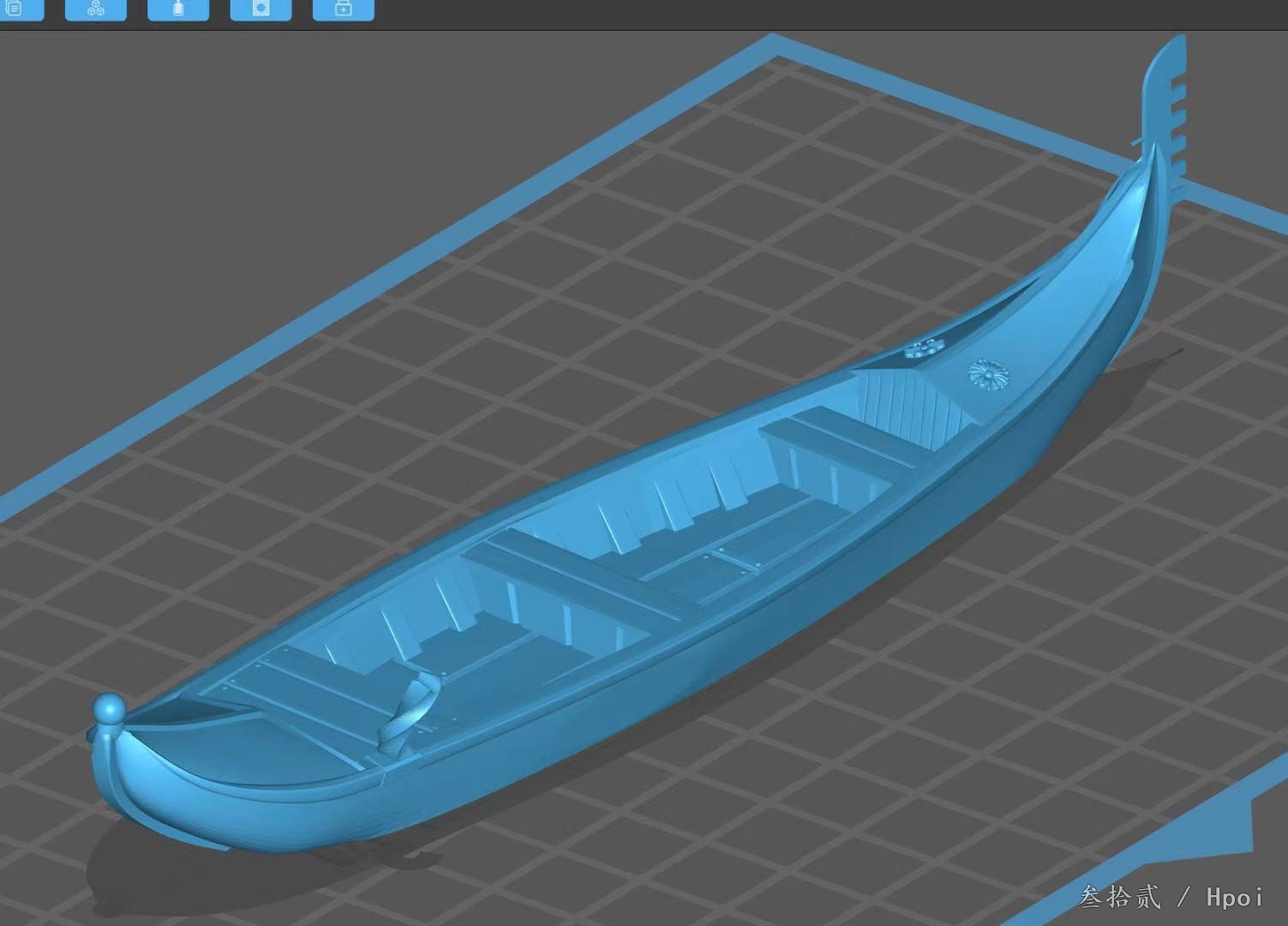Click the printer machine toolbar button

point(261,9)
